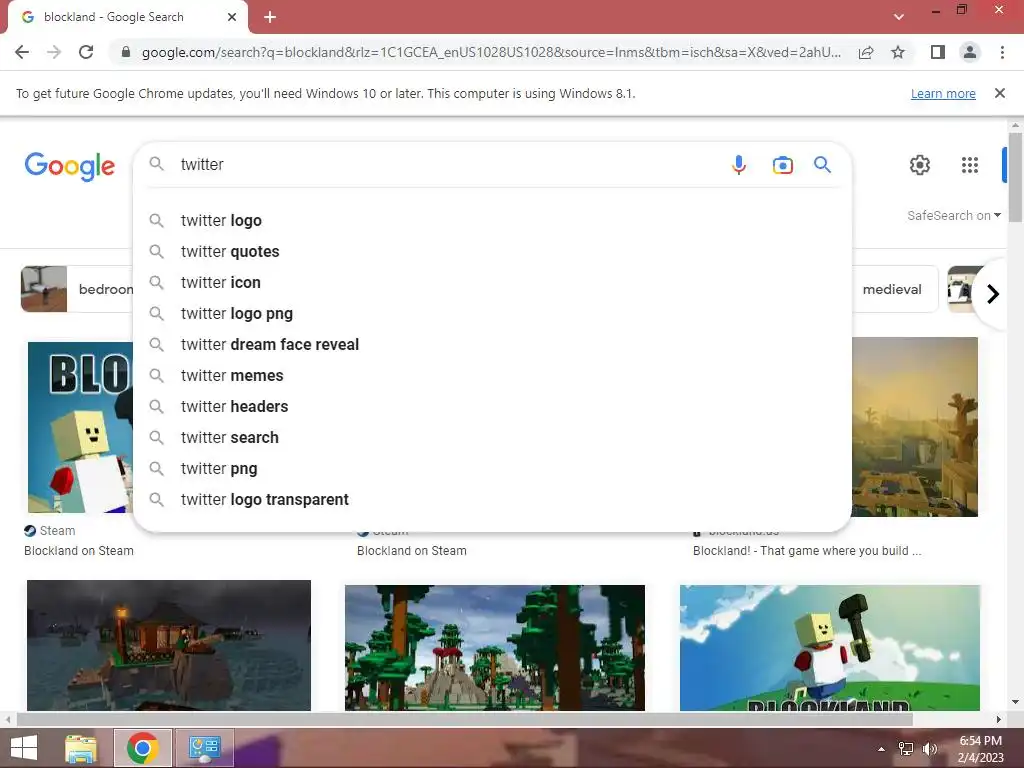Image resolution: width=1024 pixels, height=768 pixels.
Task: Share this page icon in address bar
Action: [866, 52]
